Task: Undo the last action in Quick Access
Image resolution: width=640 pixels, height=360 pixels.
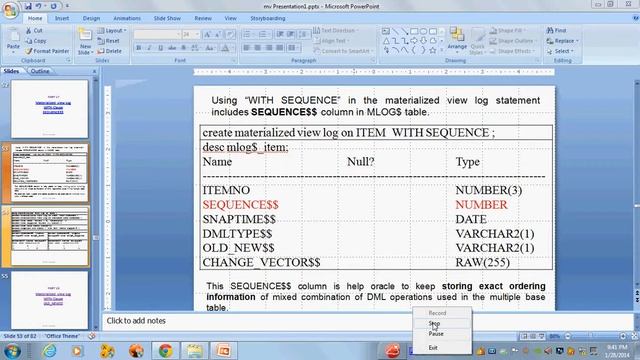Action: [x=39, y=6]
